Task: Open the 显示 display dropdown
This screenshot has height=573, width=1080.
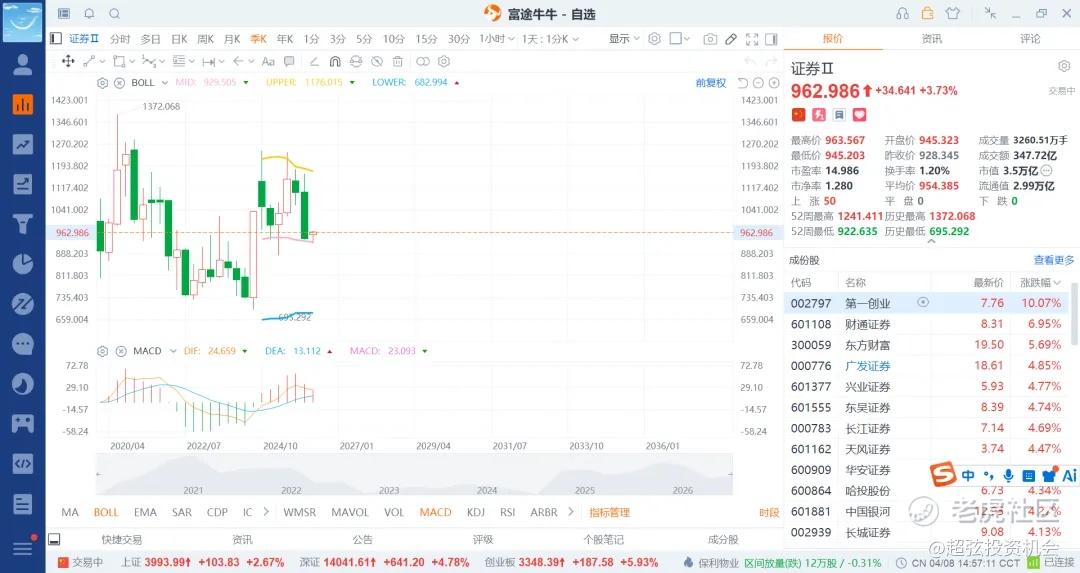Action: pos(624,39)
